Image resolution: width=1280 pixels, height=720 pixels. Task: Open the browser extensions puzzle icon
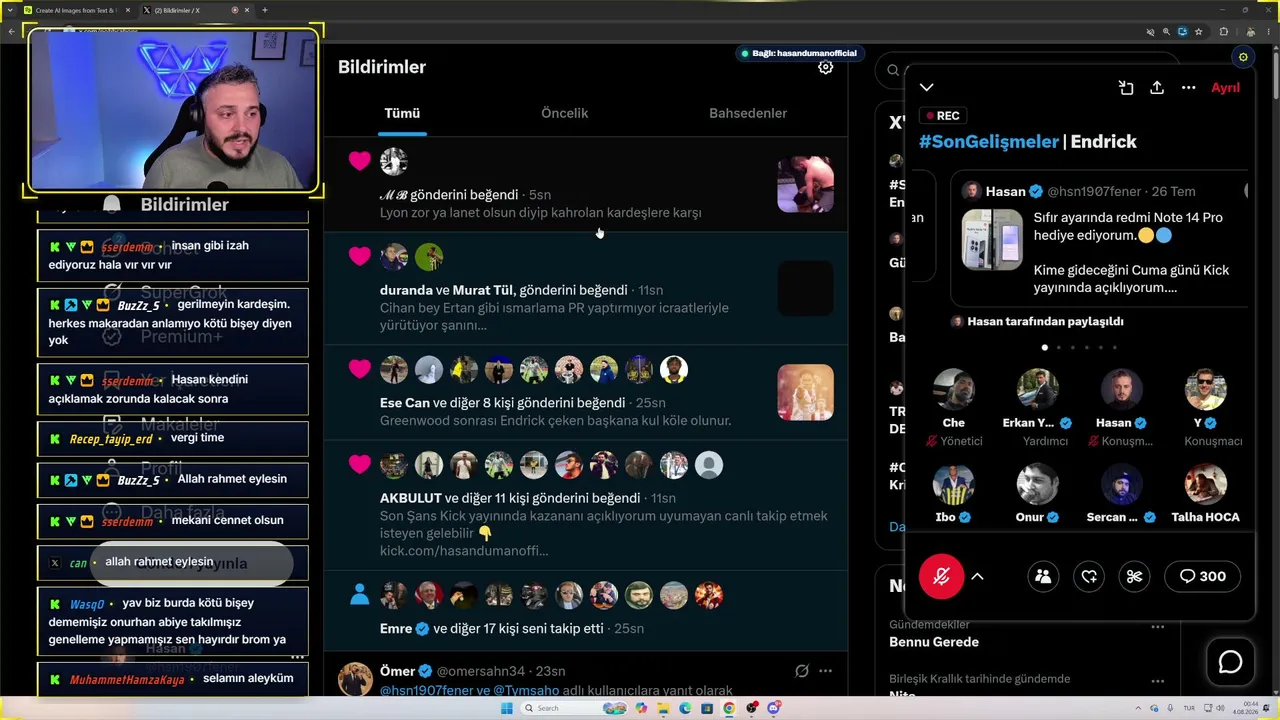coord(1224,32)
